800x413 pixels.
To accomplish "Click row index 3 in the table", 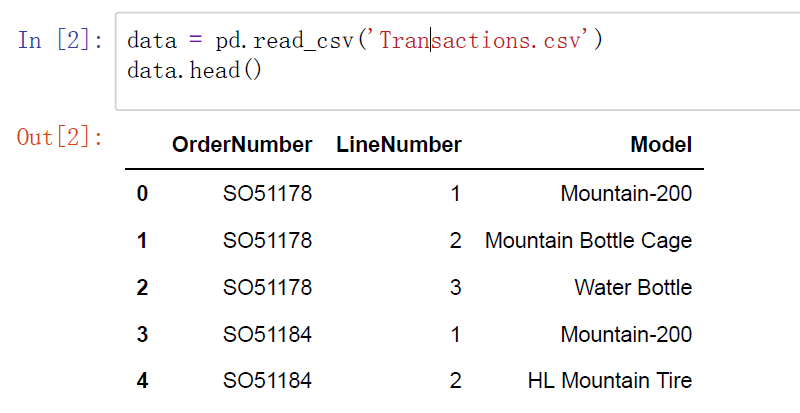I will pos(142,334).
